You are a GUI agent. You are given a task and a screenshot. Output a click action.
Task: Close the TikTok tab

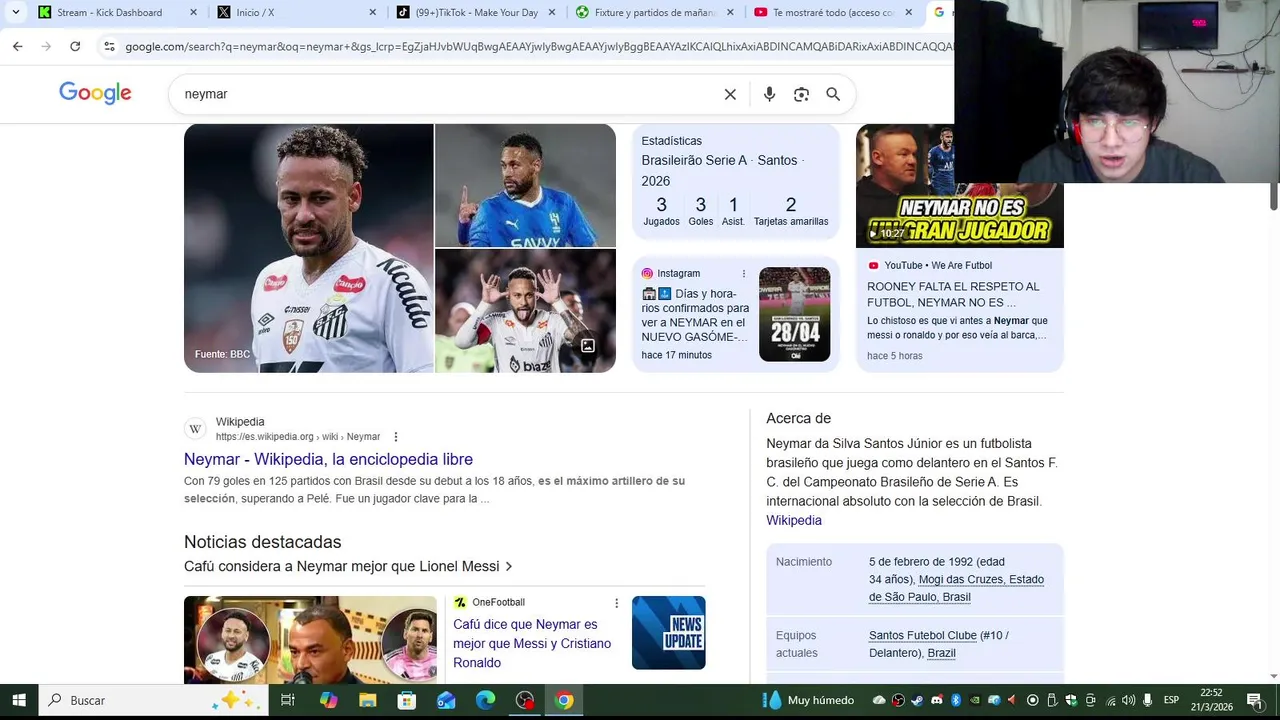click(x=551, y=12)
